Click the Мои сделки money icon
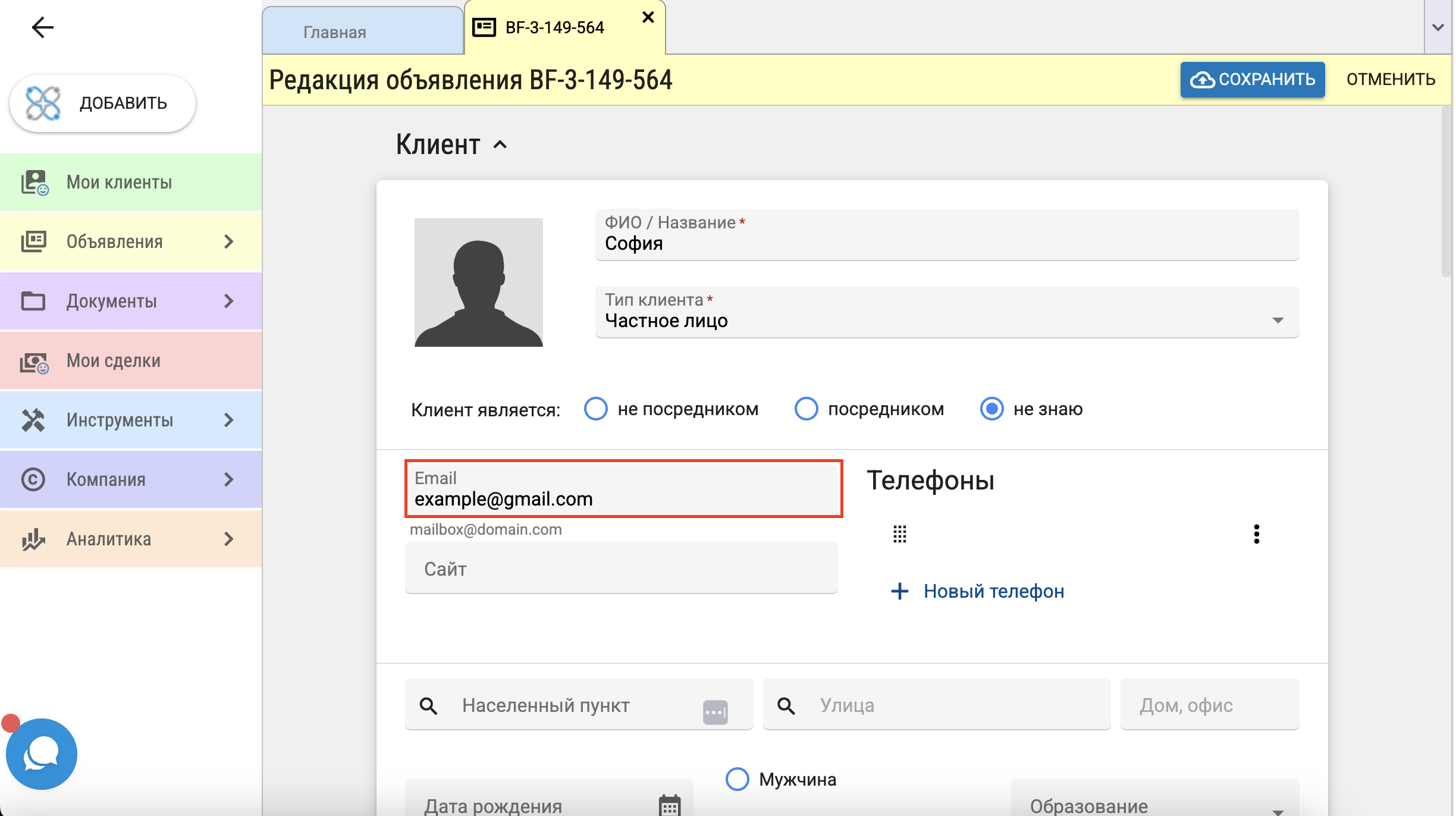The width and height of the screenshot is (1456, 816). (x=34, y=362)
